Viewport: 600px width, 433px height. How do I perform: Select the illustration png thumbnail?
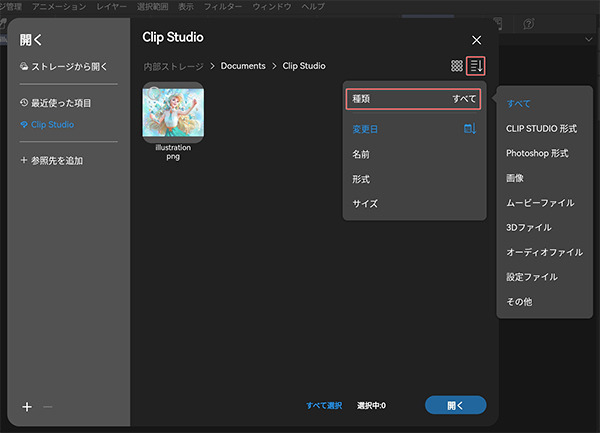[x=173, y=112]
